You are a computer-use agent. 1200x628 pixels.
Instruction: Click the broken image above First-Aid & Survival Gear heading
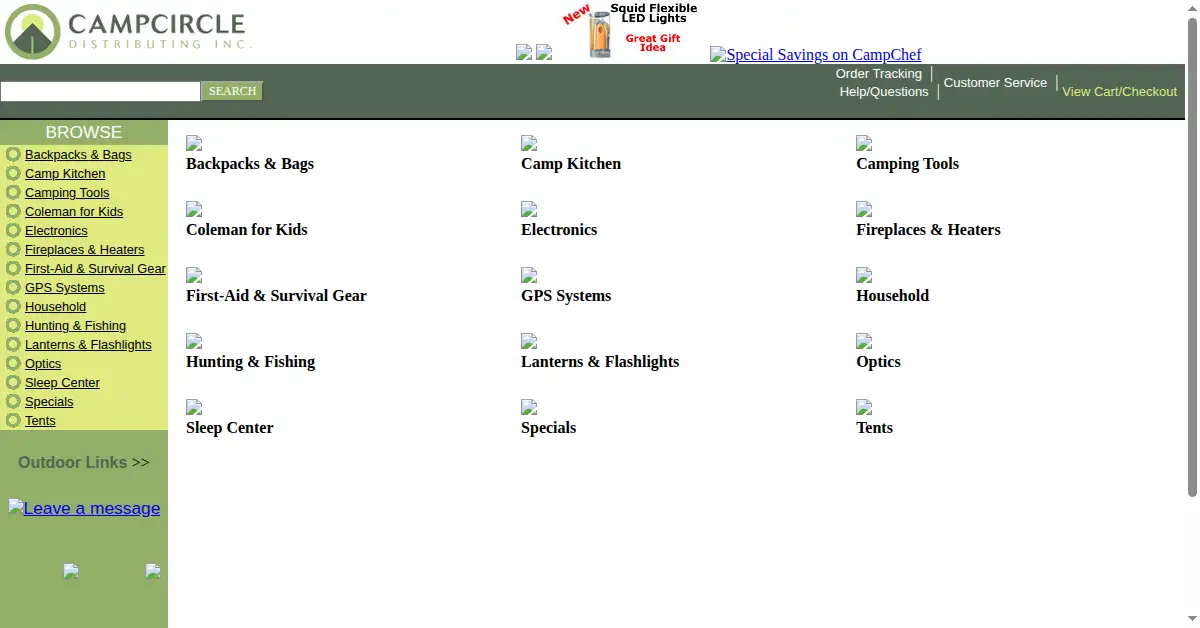click(194, 275)
